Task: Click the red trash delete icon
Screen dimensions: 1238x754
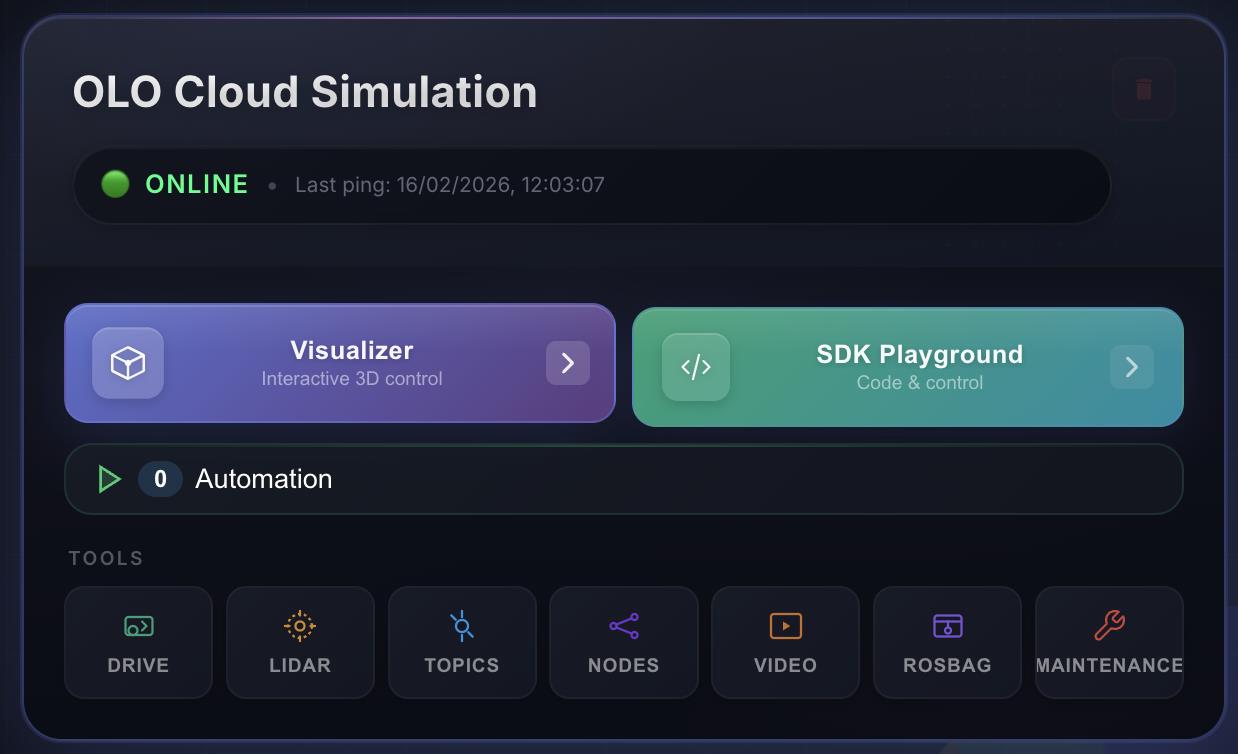Action: pyautogui.click(x=1144, y=89)
